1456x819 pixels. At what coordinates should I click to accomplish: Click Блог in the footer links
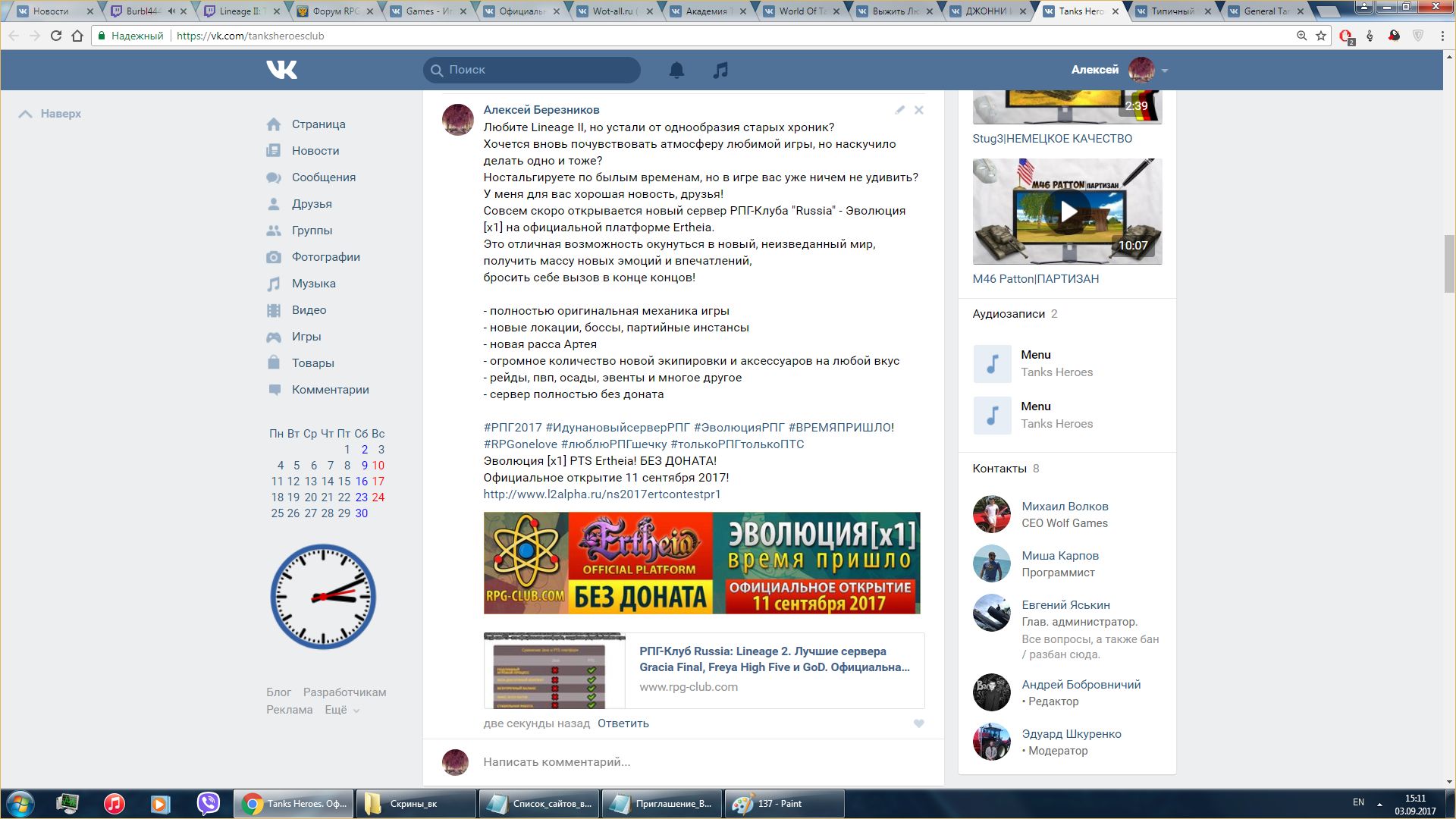278,692
